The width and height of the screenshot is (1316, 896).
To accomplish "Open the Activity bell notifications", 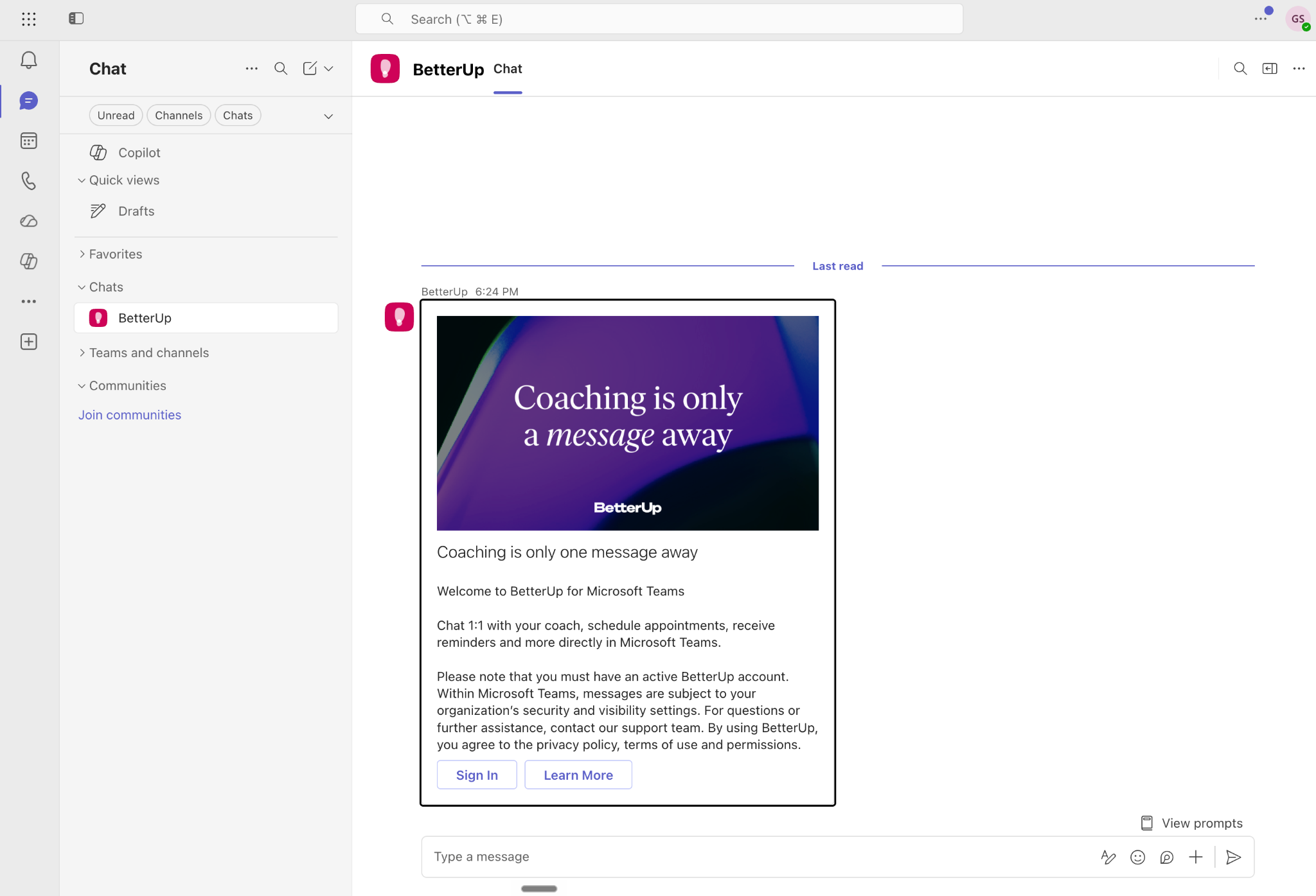I will pos(29,60).
